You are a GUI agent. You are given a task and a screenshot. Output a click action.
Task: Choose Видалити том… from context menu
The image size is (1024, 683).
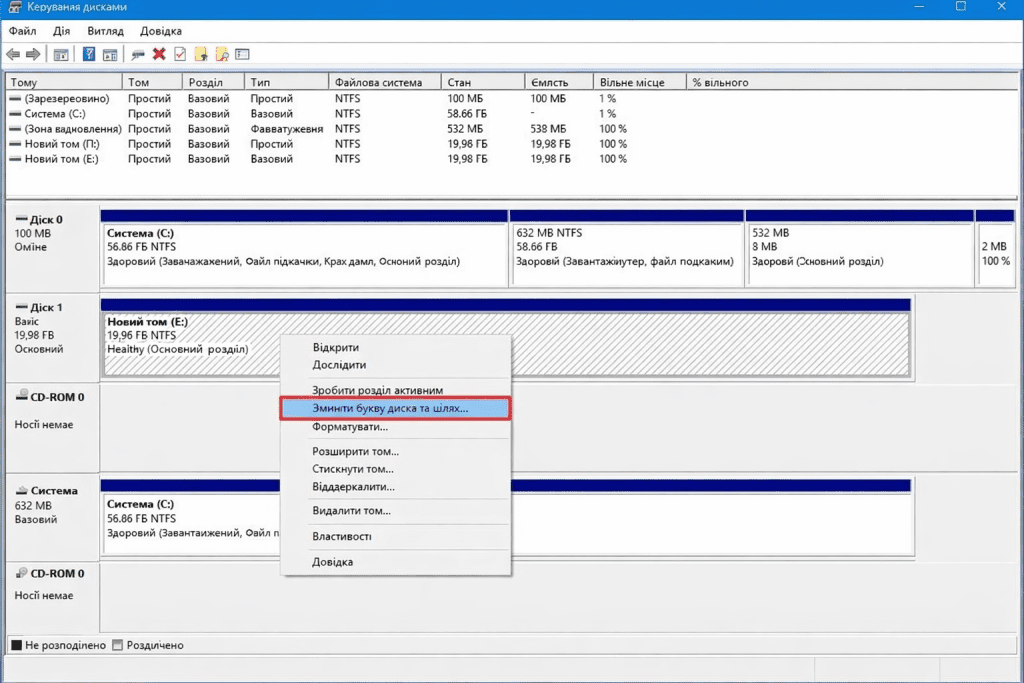pyautogui.click(x=351, y=511)
